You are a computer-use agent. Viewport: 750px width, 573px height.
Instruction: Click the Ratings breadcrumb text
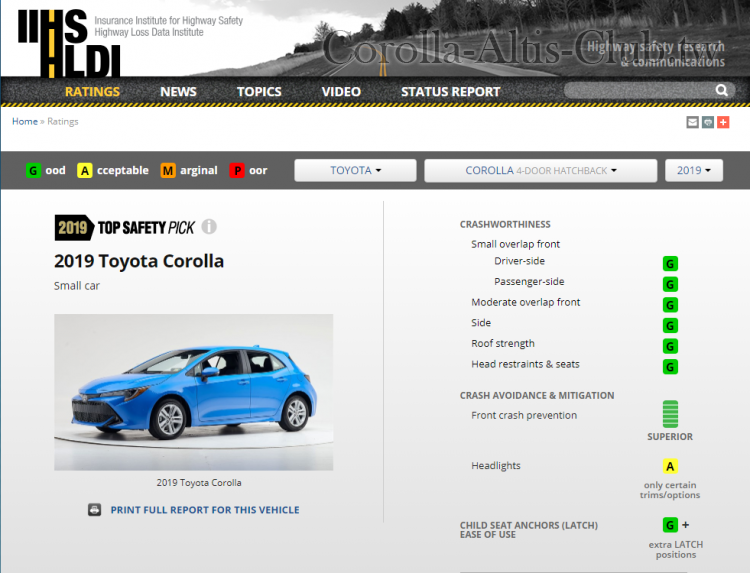[x=63, y=121]
